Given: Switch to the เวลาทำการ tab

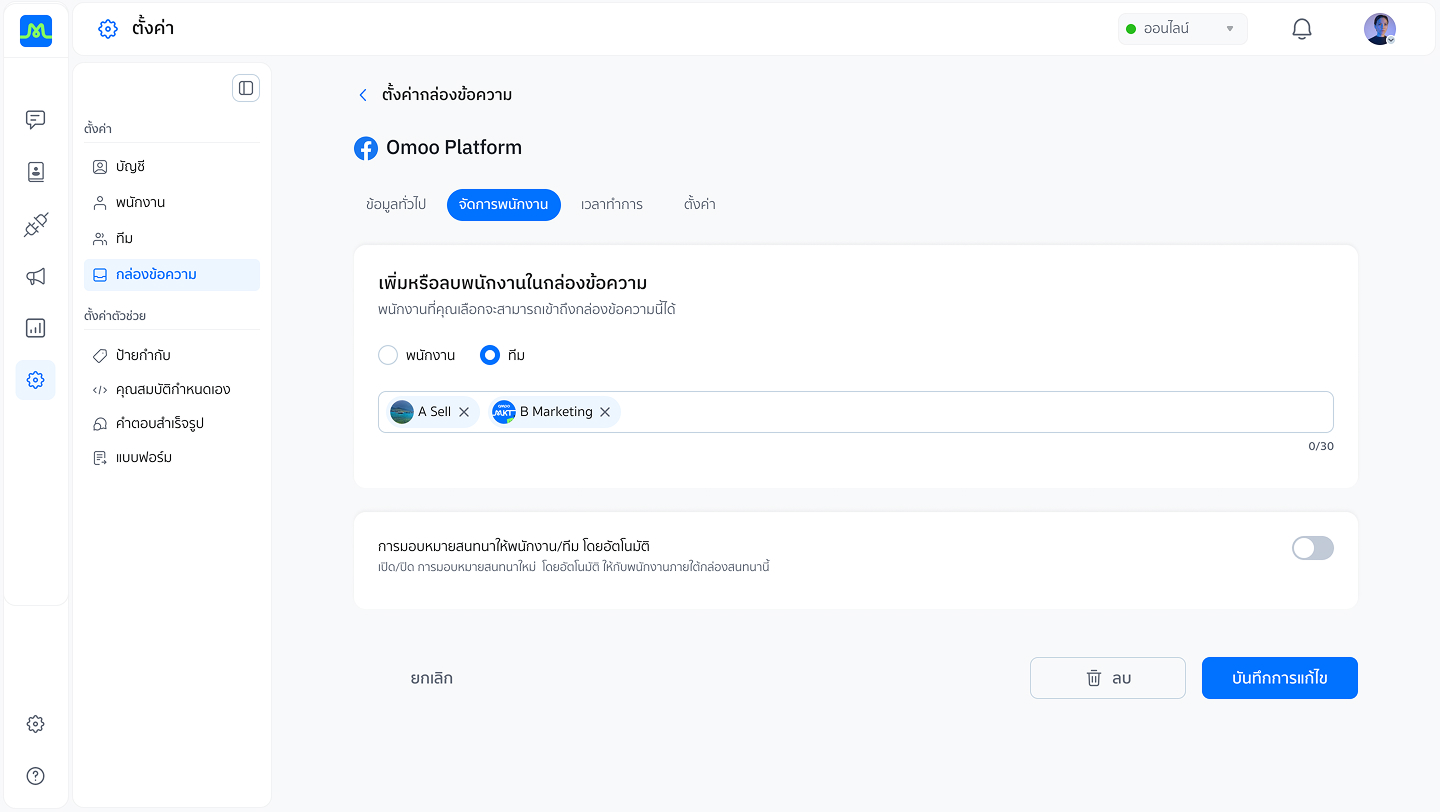Looking at the screenshot, I should pyautogui.click(x=612, y=204).
